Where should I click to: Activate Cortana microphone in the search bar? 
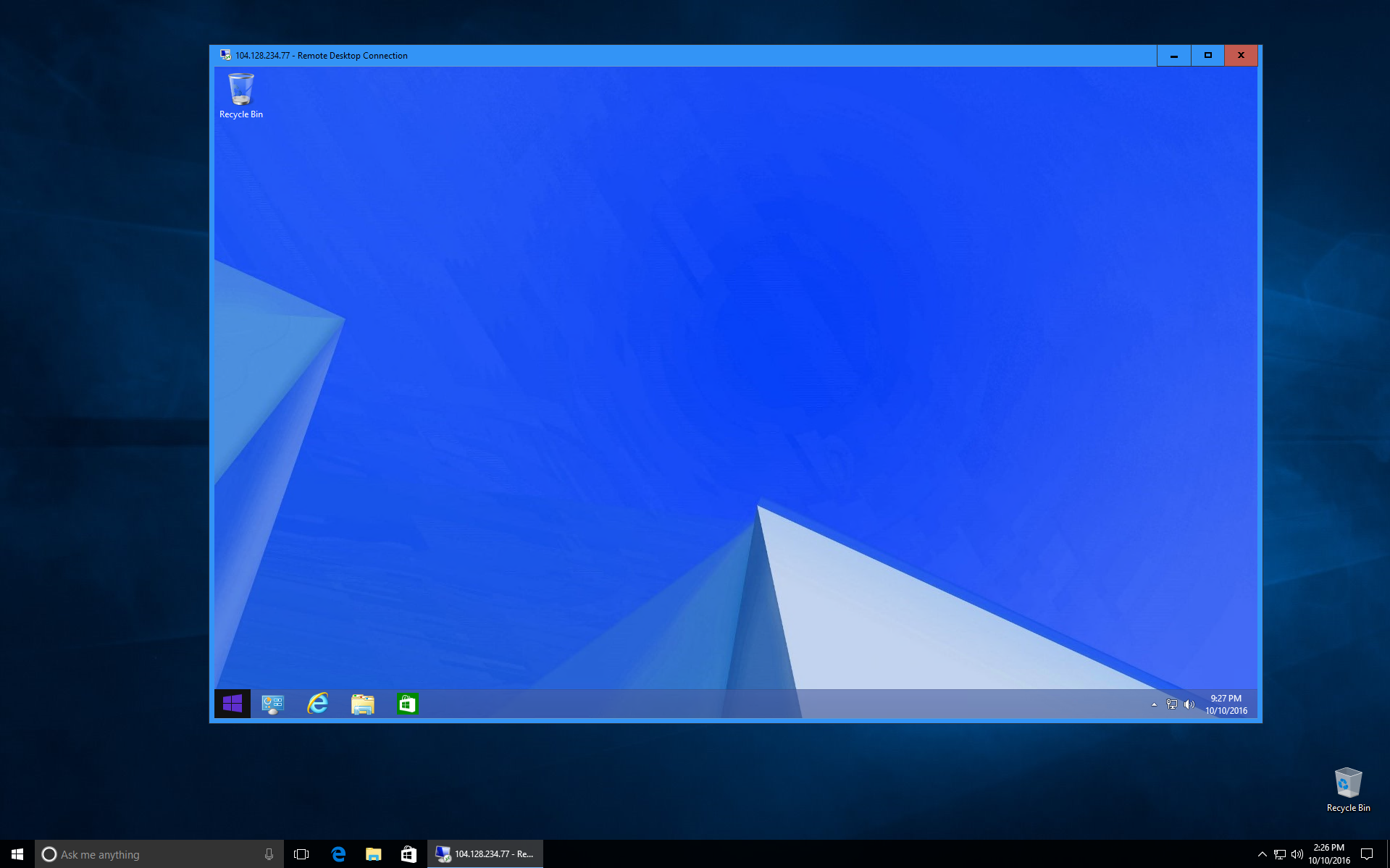click(269, 854)
